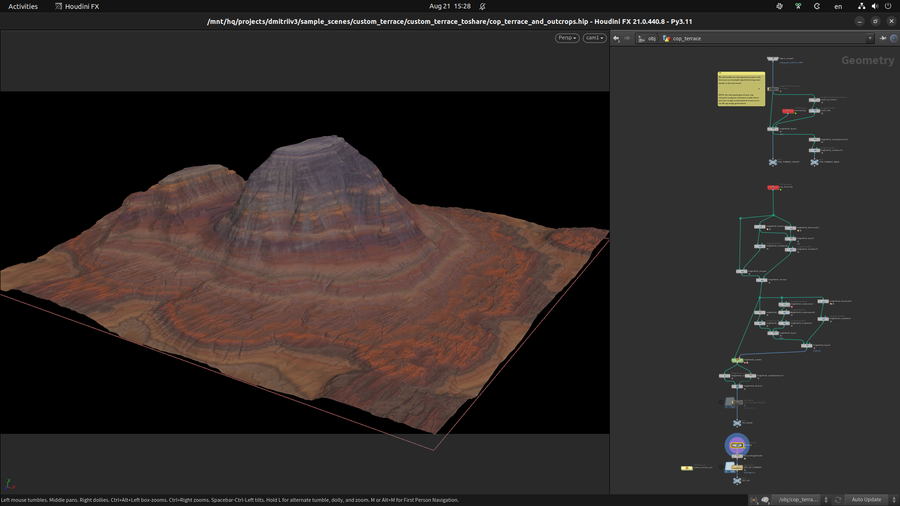Open the cam1 camera dropdown
Image resolution: width=900 pixels, height=506 pixels.
tap(594, 38)
